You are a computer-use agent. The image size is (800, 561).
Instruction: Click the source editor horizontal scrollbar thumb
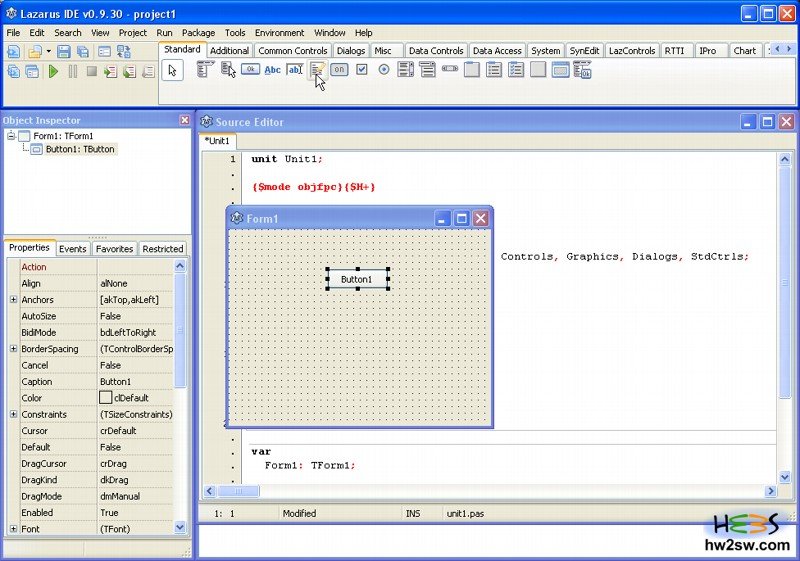coord(238,491)
